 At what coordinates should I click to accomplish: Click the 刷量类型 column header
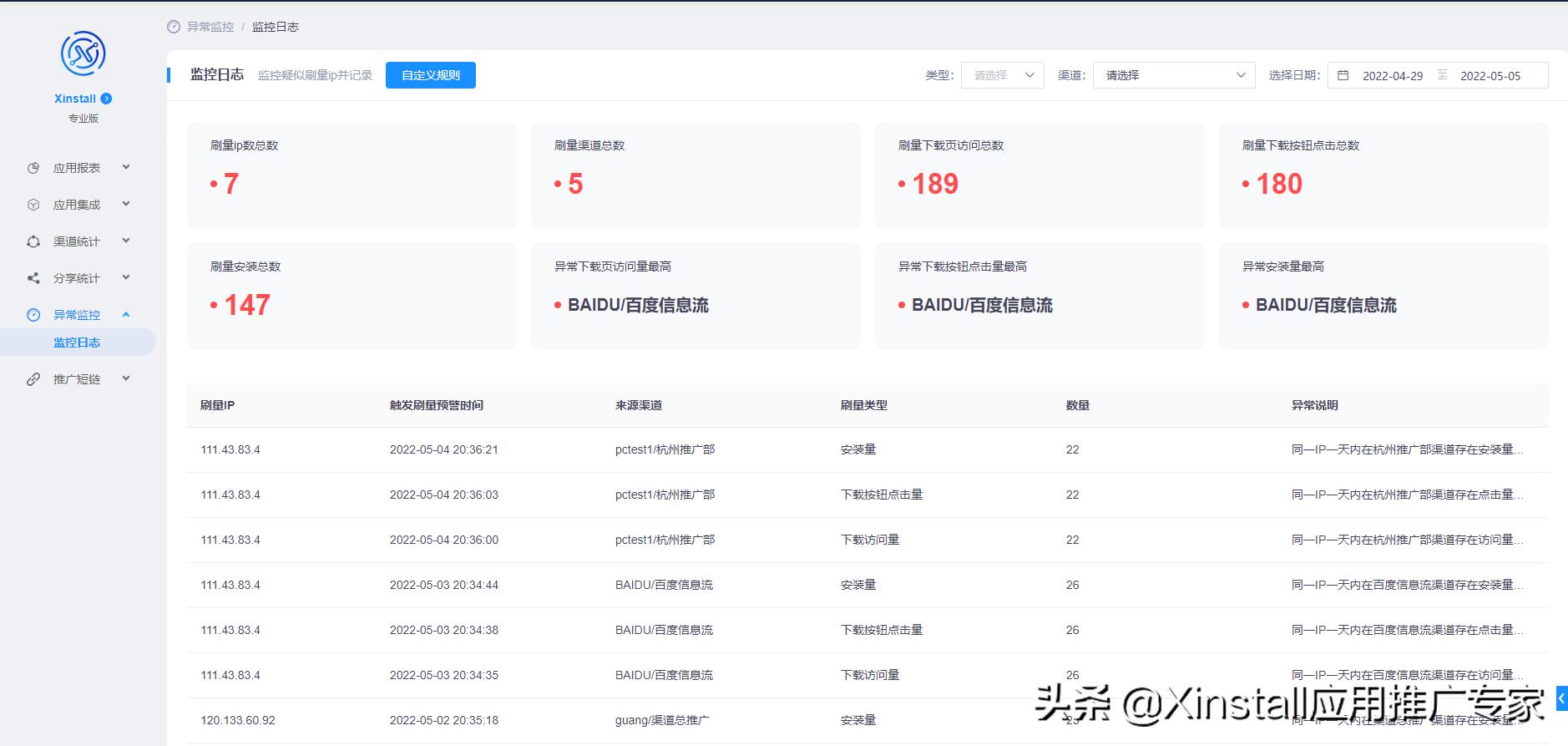[x=864, y=405]
